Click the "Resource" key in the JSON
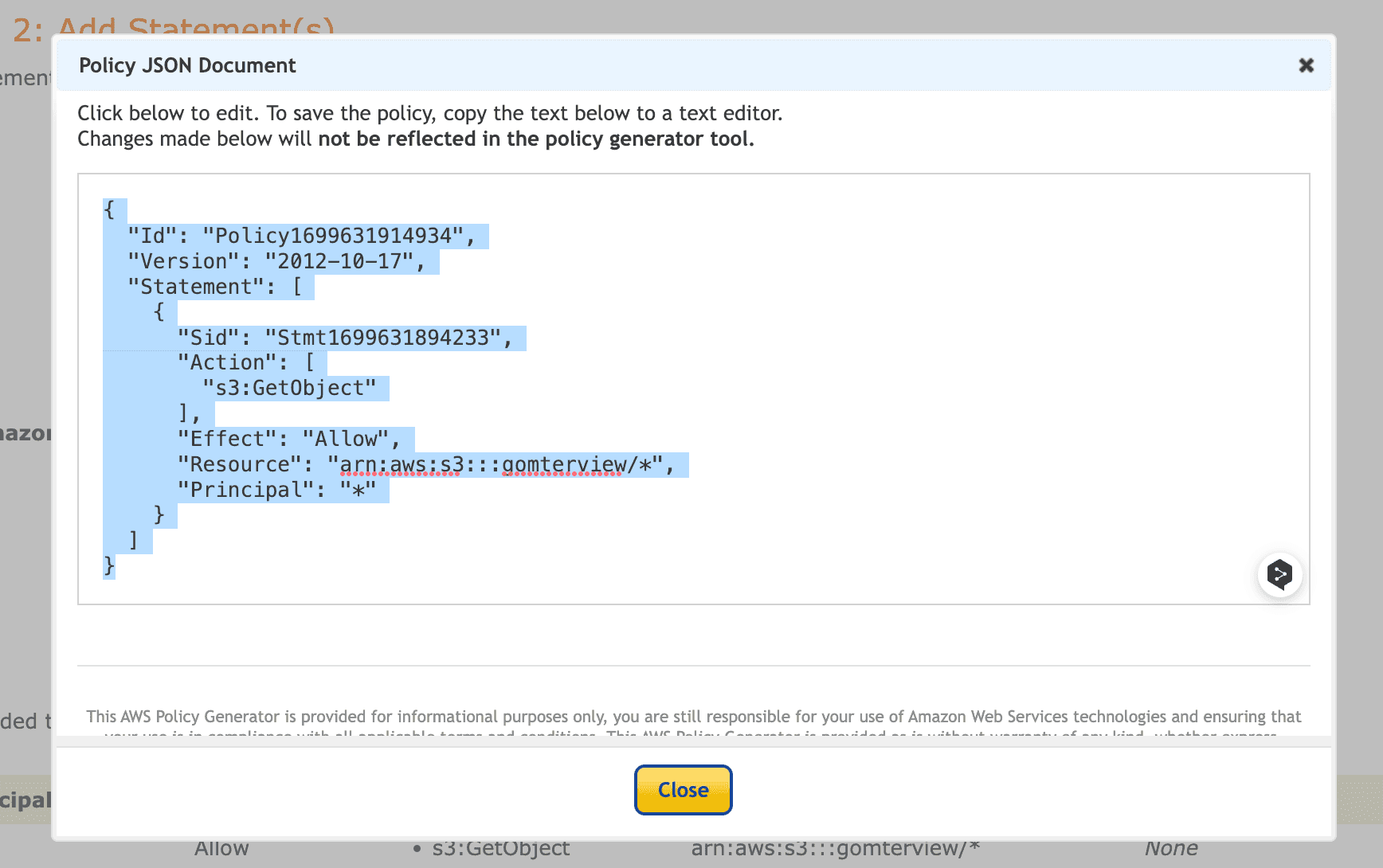The width and height of the screenshot is (1383, 868). click(234, 465)
